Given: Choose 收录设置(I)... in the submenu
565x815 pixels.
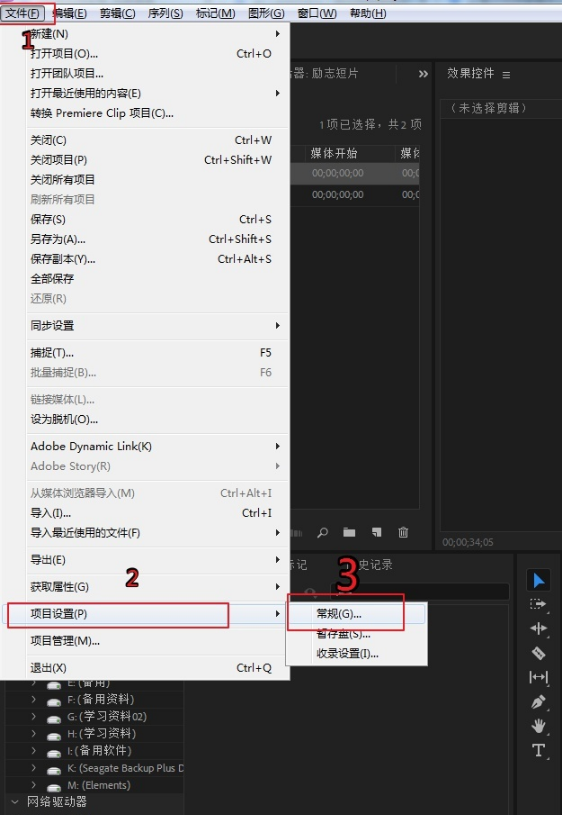Looking at the screenshot, I should coord(357,654).
